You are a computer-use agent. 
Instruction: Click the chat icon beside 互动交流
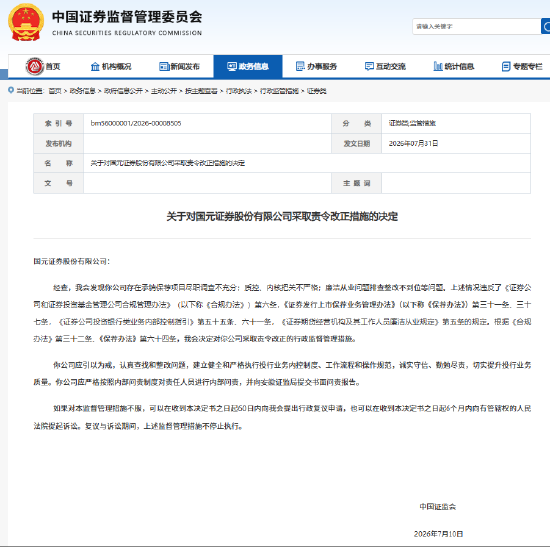click(x=369, y=66)
